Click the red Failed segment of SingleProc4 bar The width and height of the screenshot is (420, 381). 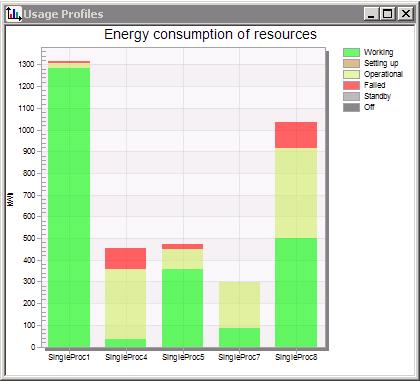click(x=125, y=258)
